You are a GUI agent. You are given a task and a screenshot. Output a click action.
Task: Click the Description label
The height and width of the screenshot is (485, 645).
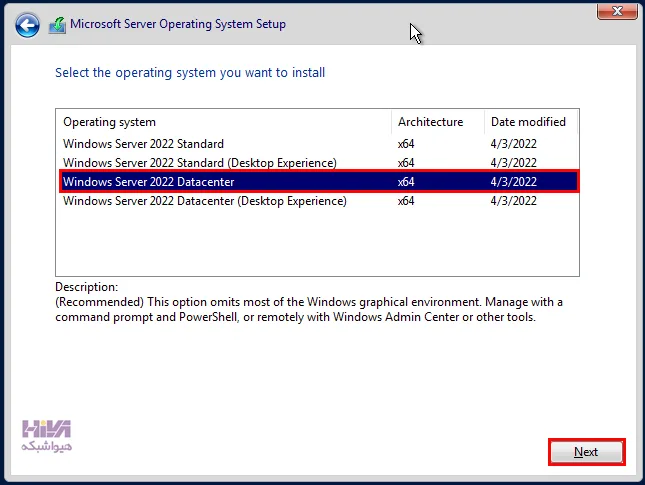86,287
